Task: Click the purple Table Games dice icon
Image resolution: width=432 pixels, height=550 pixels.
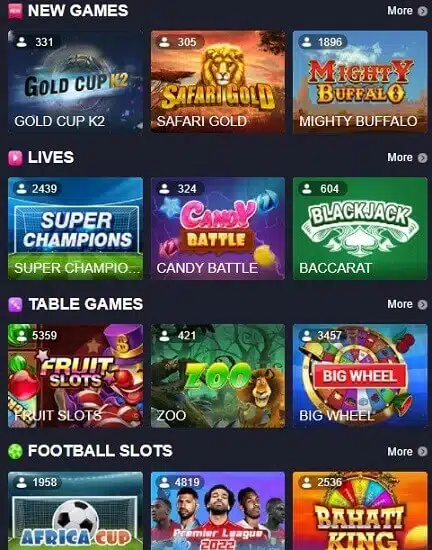Action: pos(15,304)
